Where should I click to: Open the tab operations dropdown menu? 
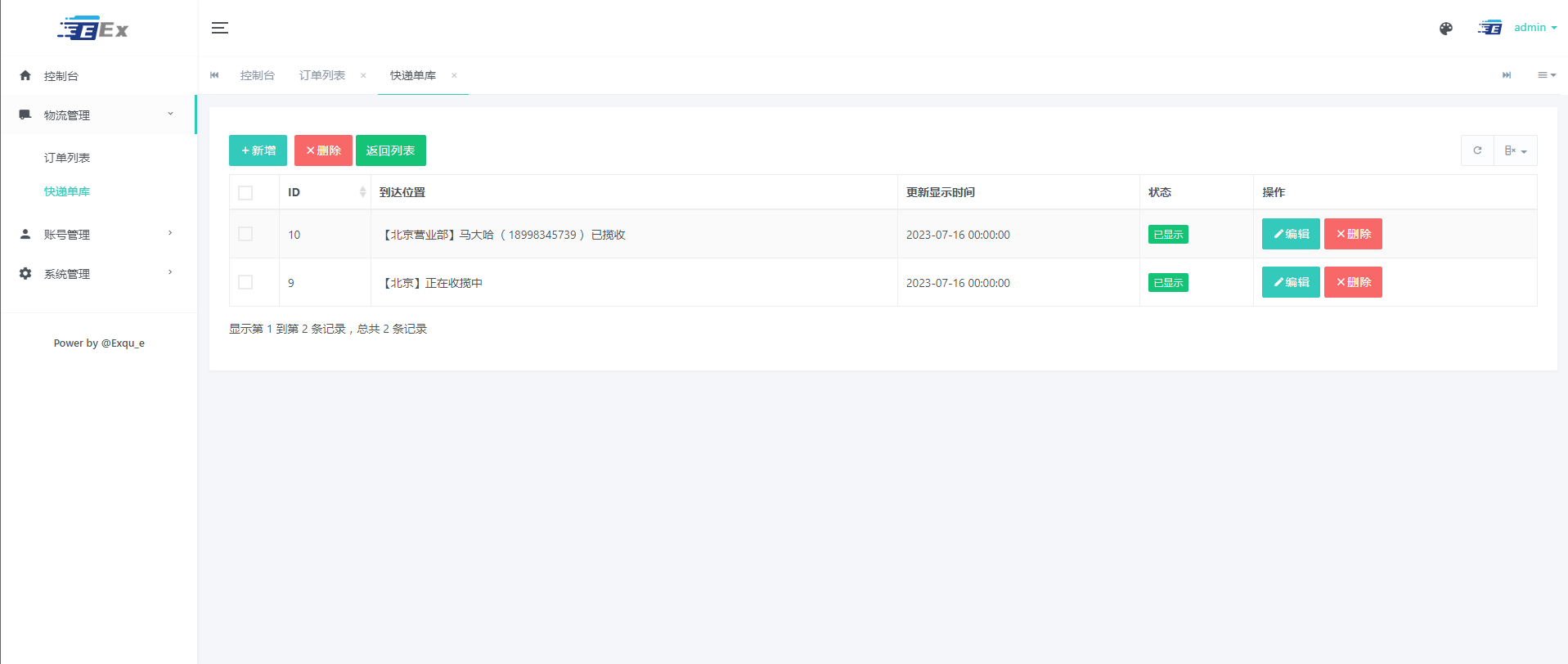(1547, 75)
